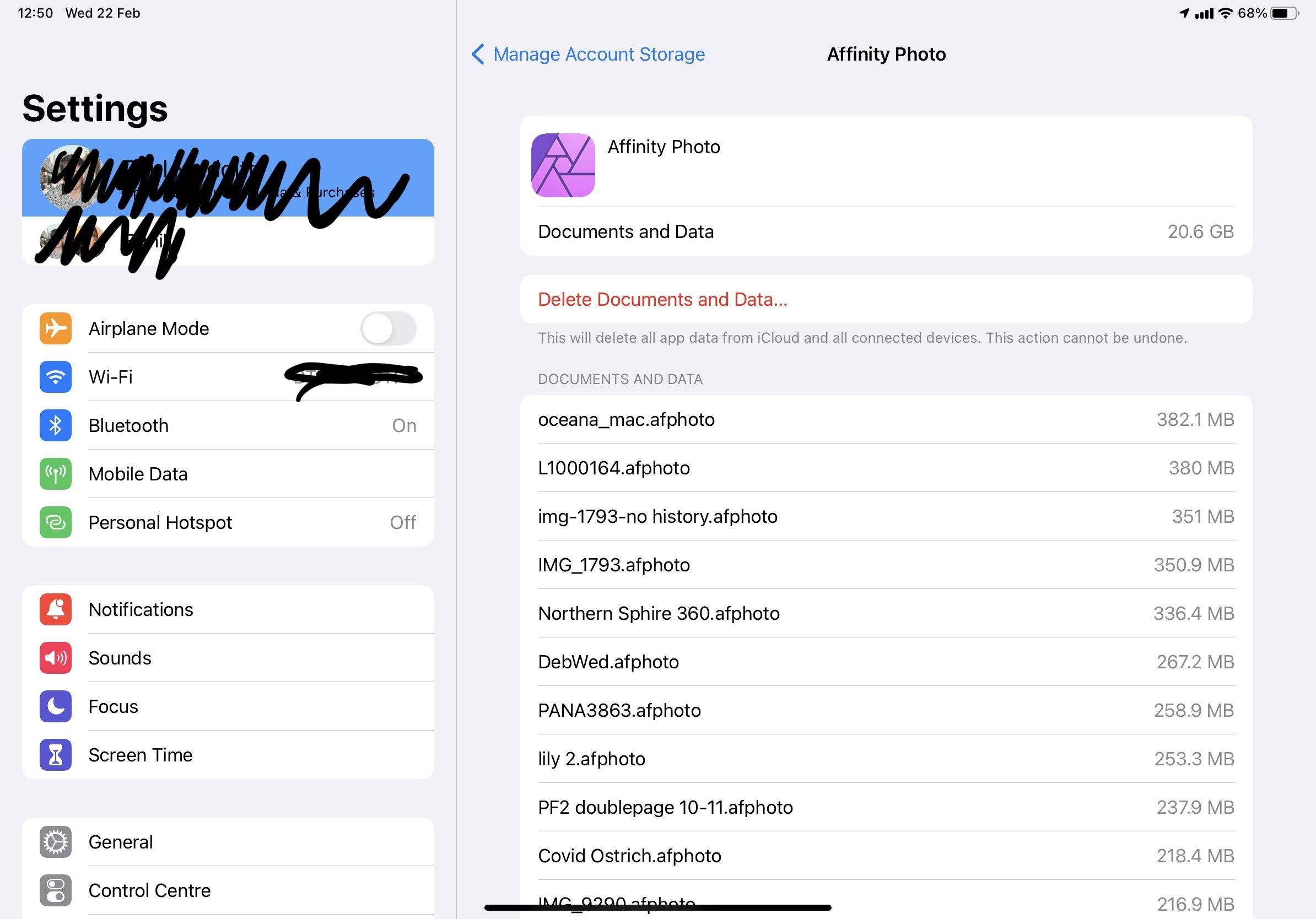Select PANA3863.afphoto file row
1316x919 pixels.
coord(886,710)
